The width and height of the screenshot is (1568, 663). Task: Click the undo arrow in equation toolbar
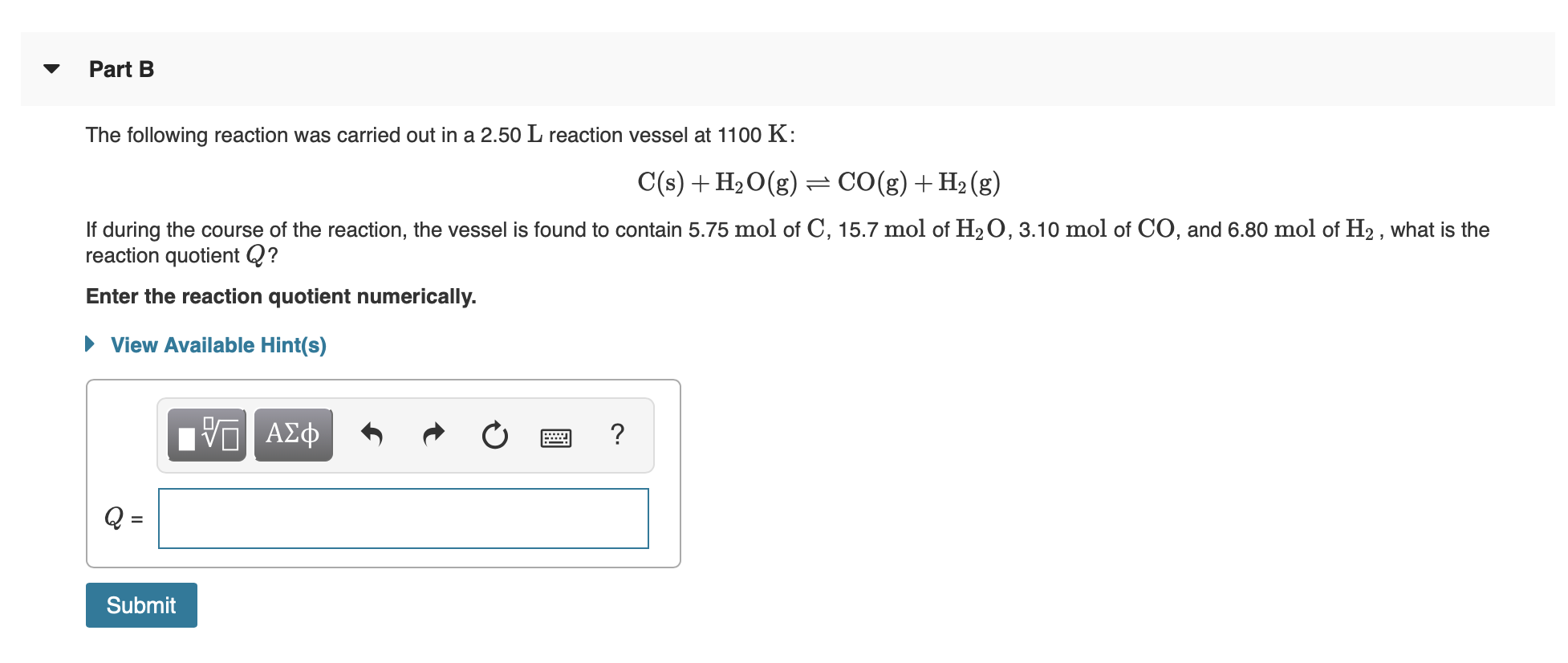(x=372, y=434)
